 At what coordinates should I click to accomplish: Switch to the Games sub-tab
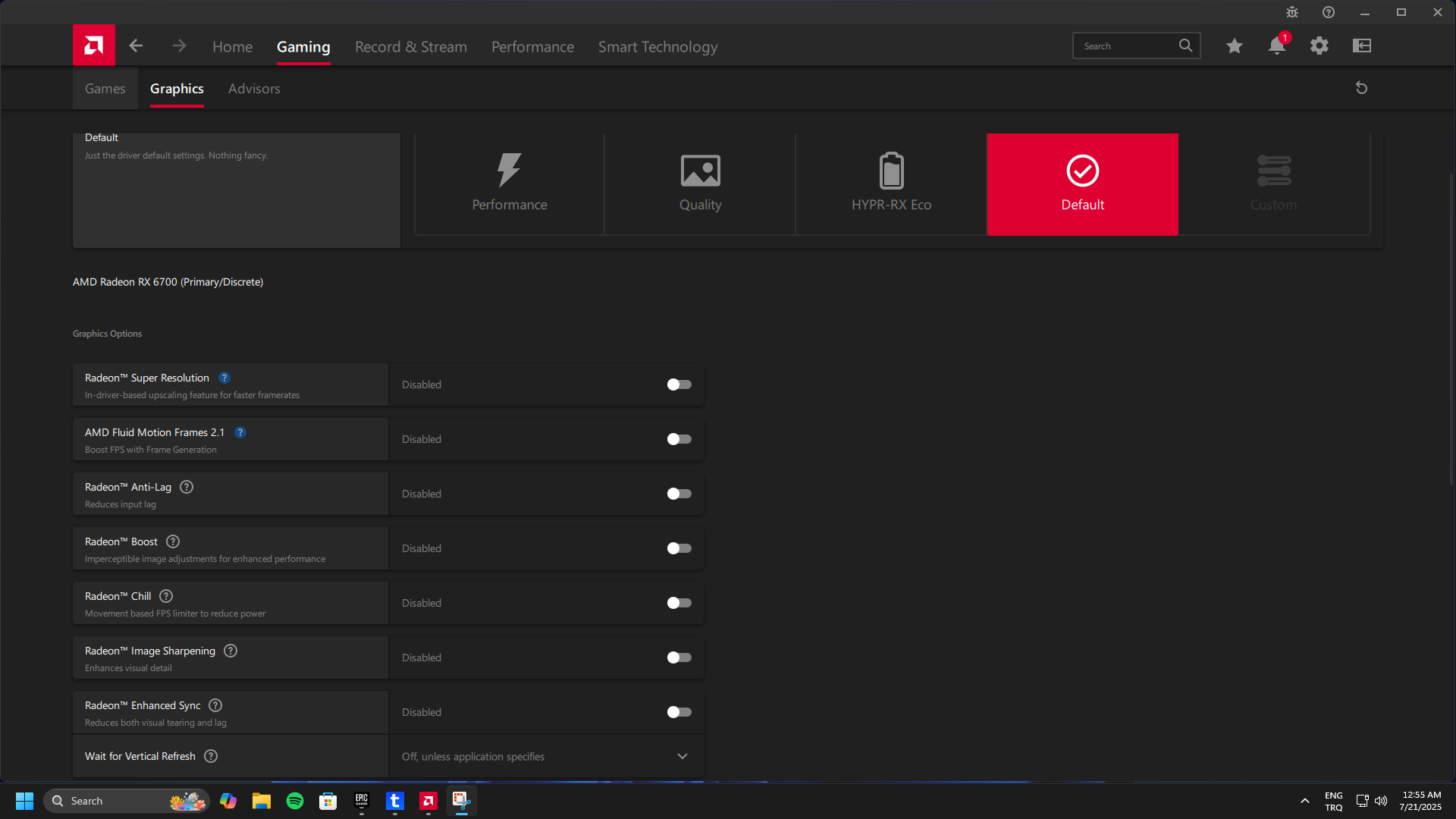(x=105, y=88)
